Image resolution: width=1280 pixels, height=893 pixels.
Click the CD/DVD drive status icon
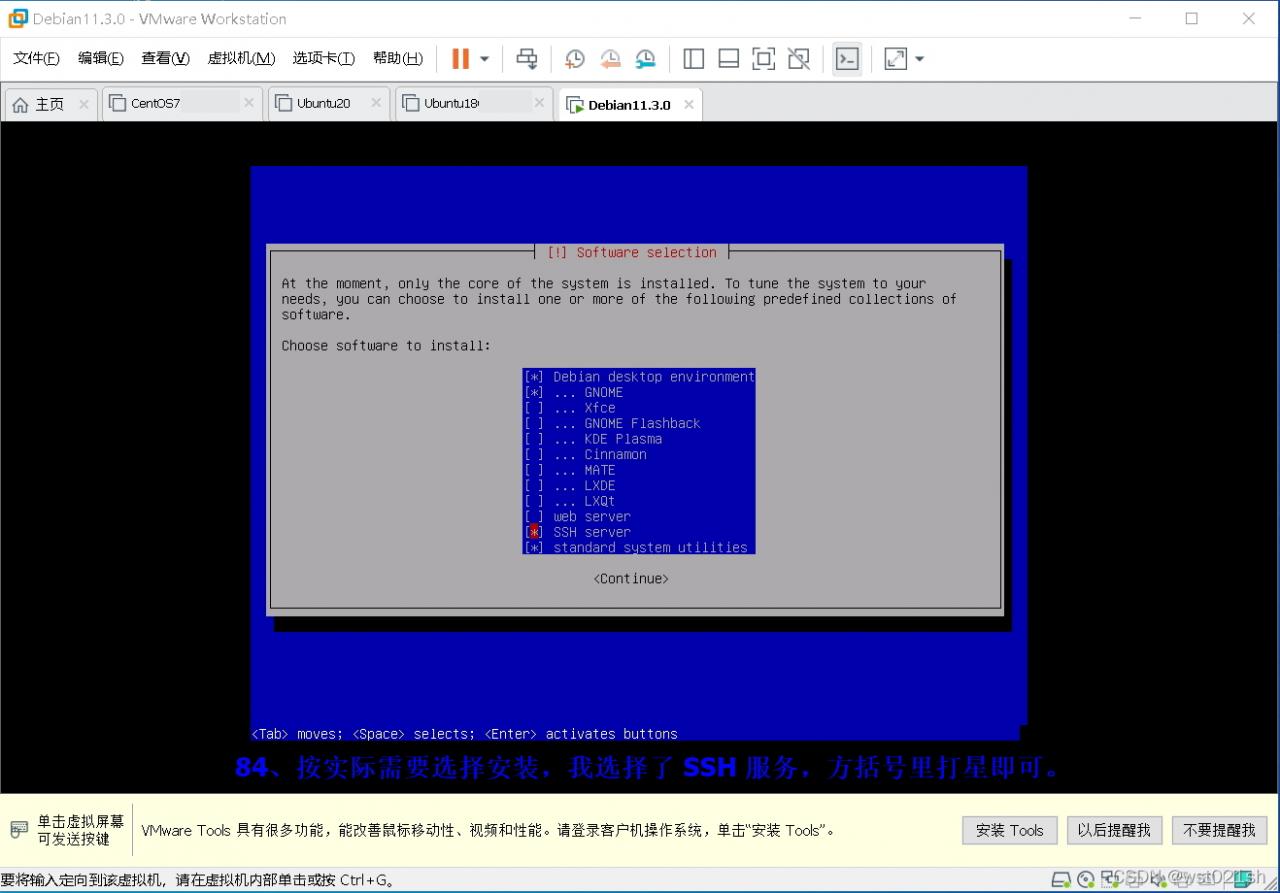point(1086,879)
